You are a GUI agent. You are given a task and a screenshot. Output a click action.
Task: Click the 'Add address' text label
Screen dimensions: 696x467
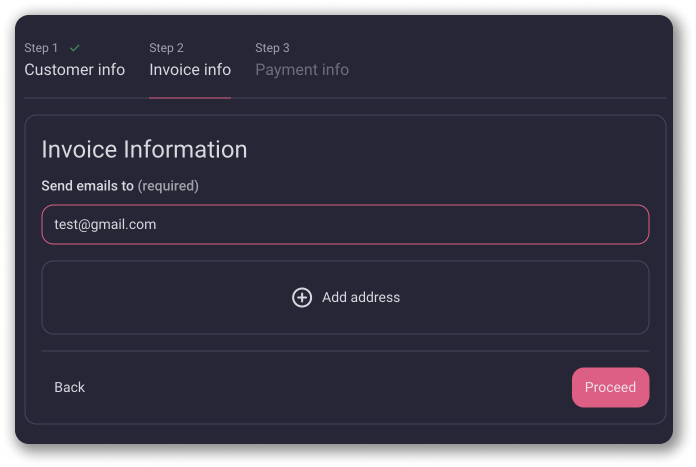pyautogui.click(x=361, y=297)
